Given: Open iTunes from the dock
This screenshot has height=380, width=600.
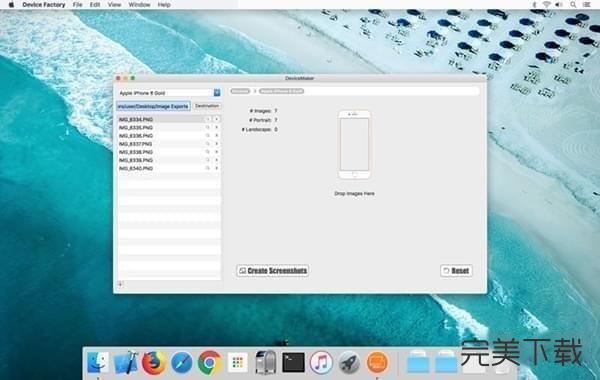Looking at the screenshot, I should [x=321, y=362].
